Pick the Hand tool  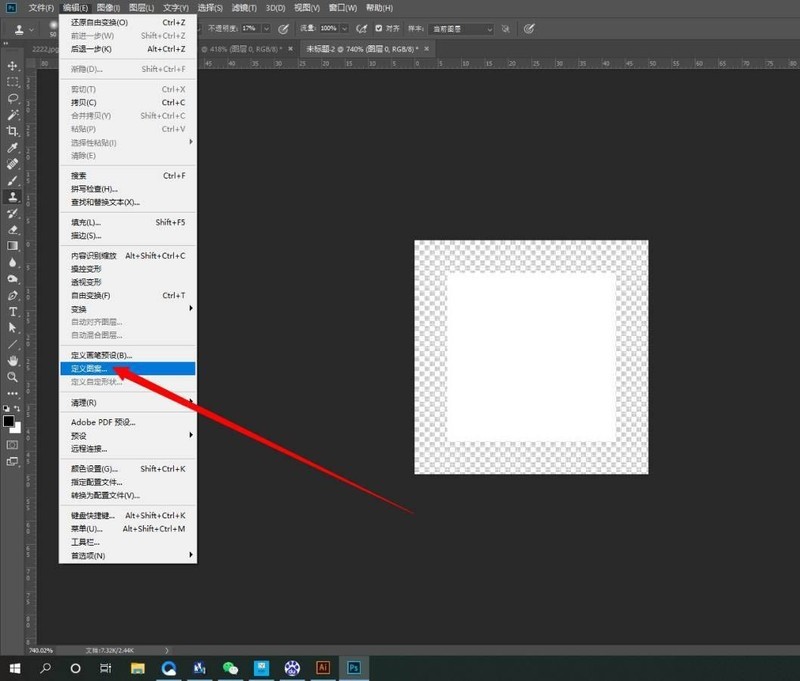pos(12,358)
